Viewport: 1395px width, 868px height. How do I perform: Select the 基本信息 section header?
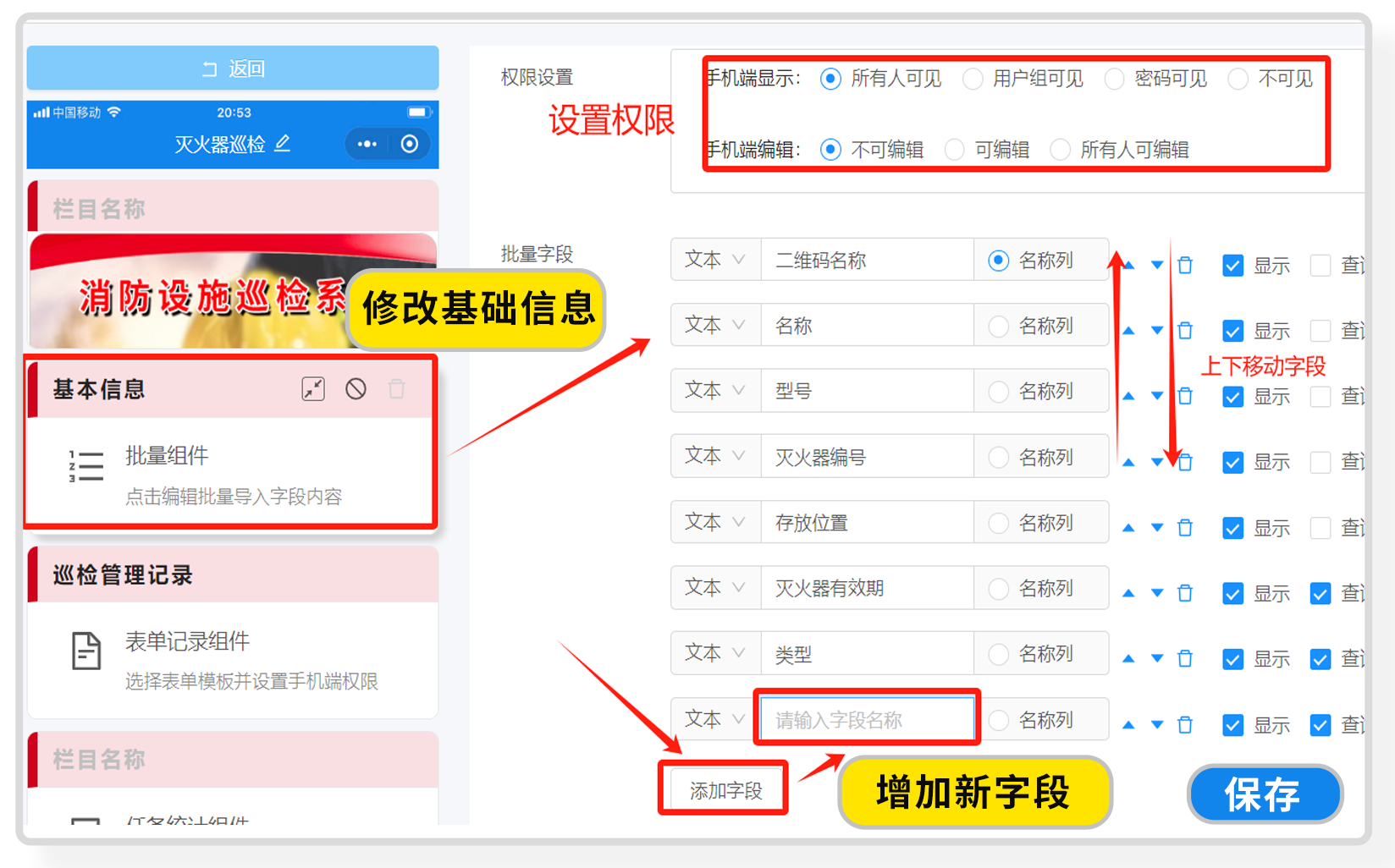coord(233,389)
